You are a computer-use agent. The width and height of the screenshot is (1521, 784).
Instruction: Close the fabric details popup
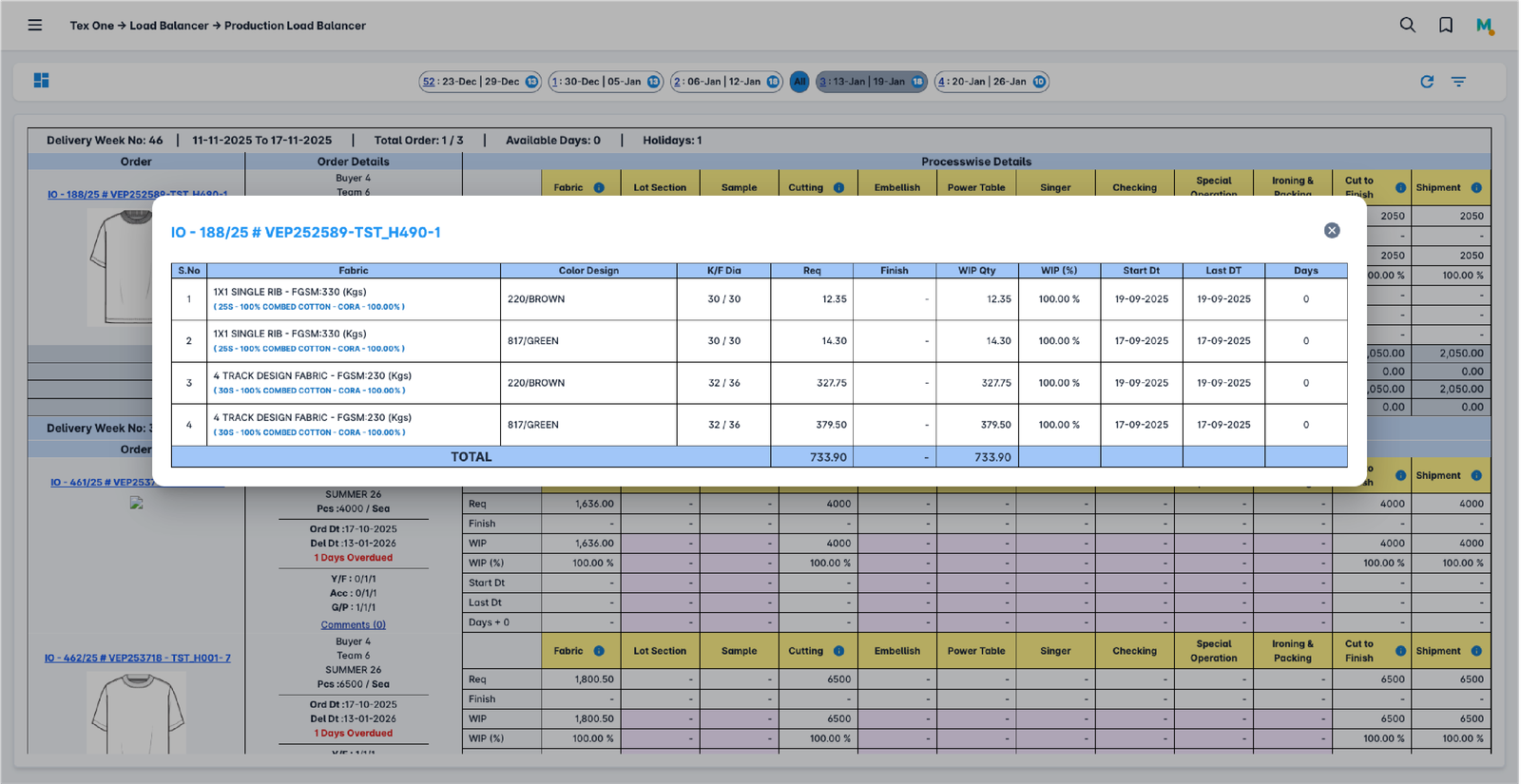click(1332, 231)
